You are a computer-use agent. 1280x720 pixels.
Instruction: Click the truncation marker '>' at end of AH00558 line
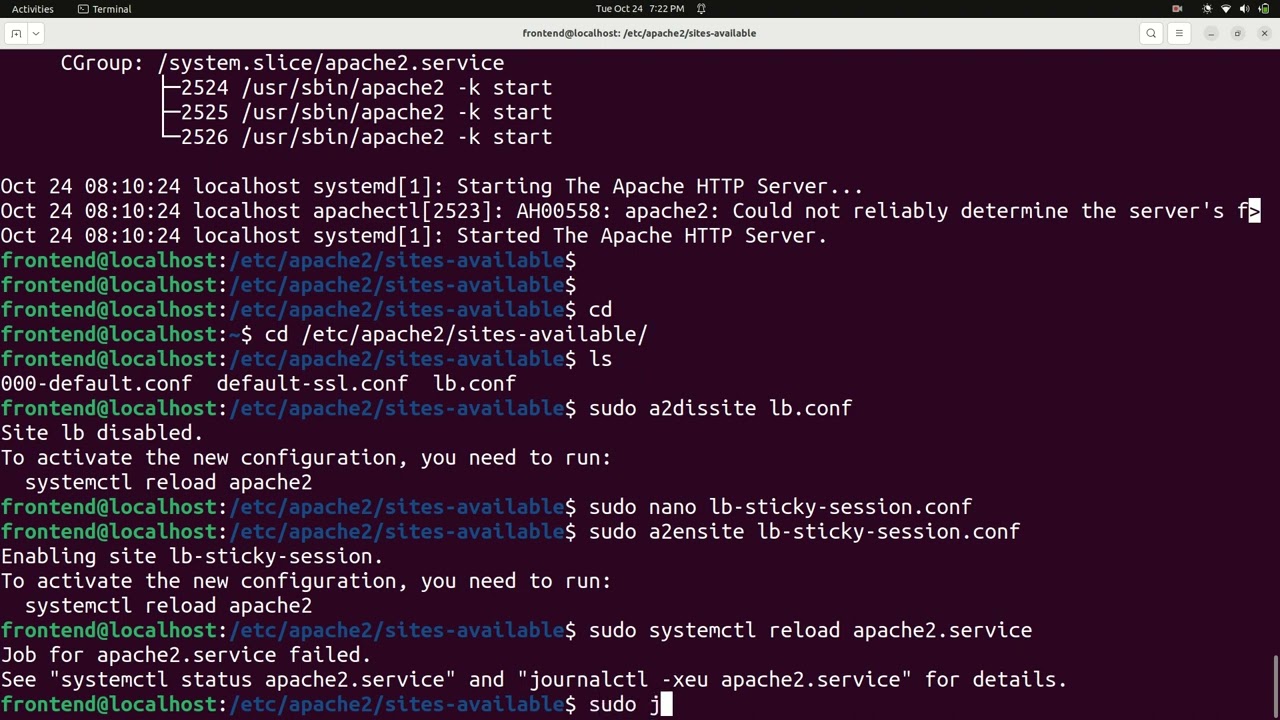1255,211
